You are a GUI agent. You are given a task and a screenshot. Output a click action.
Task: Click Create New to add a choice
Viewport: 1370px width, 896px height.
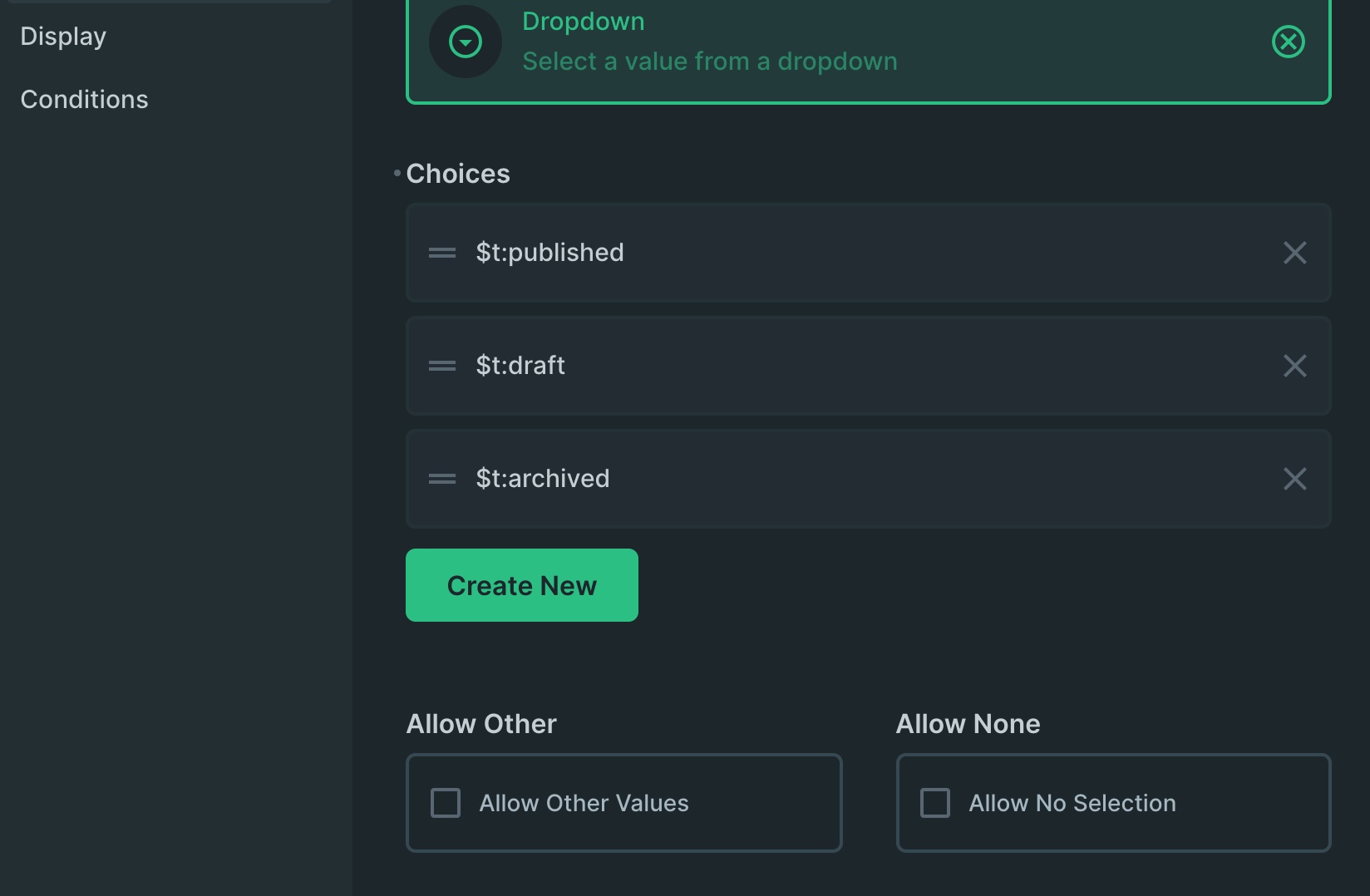click(x=521, y=584)
